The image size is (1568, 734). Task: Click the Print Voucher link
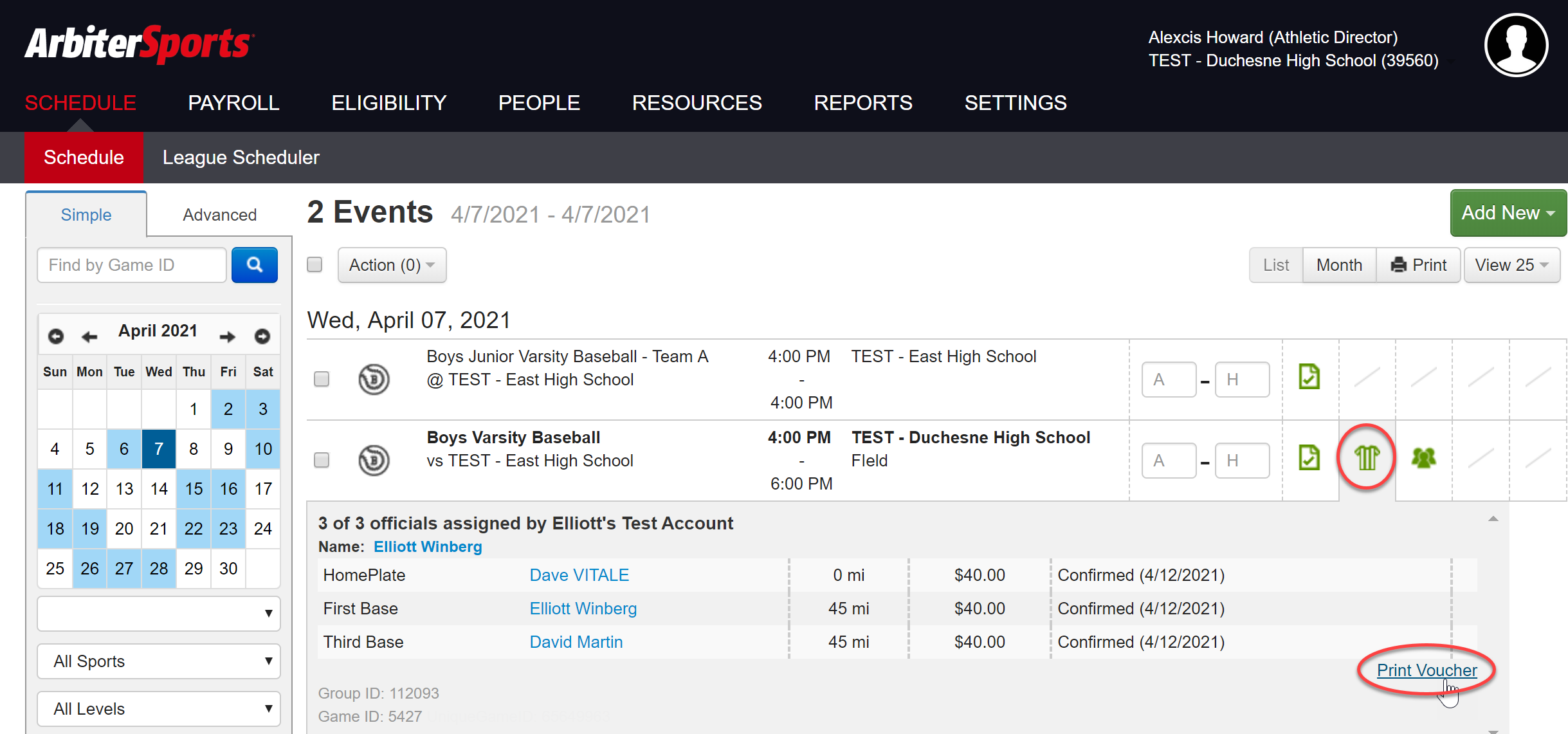point(1427,670)
